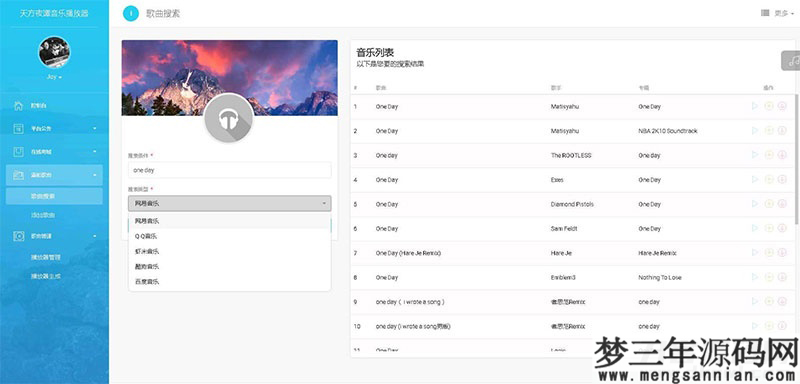800x384 pixels.
Task: Download the NBA 2K10 Soundtrack song
Action: [782, 131]
